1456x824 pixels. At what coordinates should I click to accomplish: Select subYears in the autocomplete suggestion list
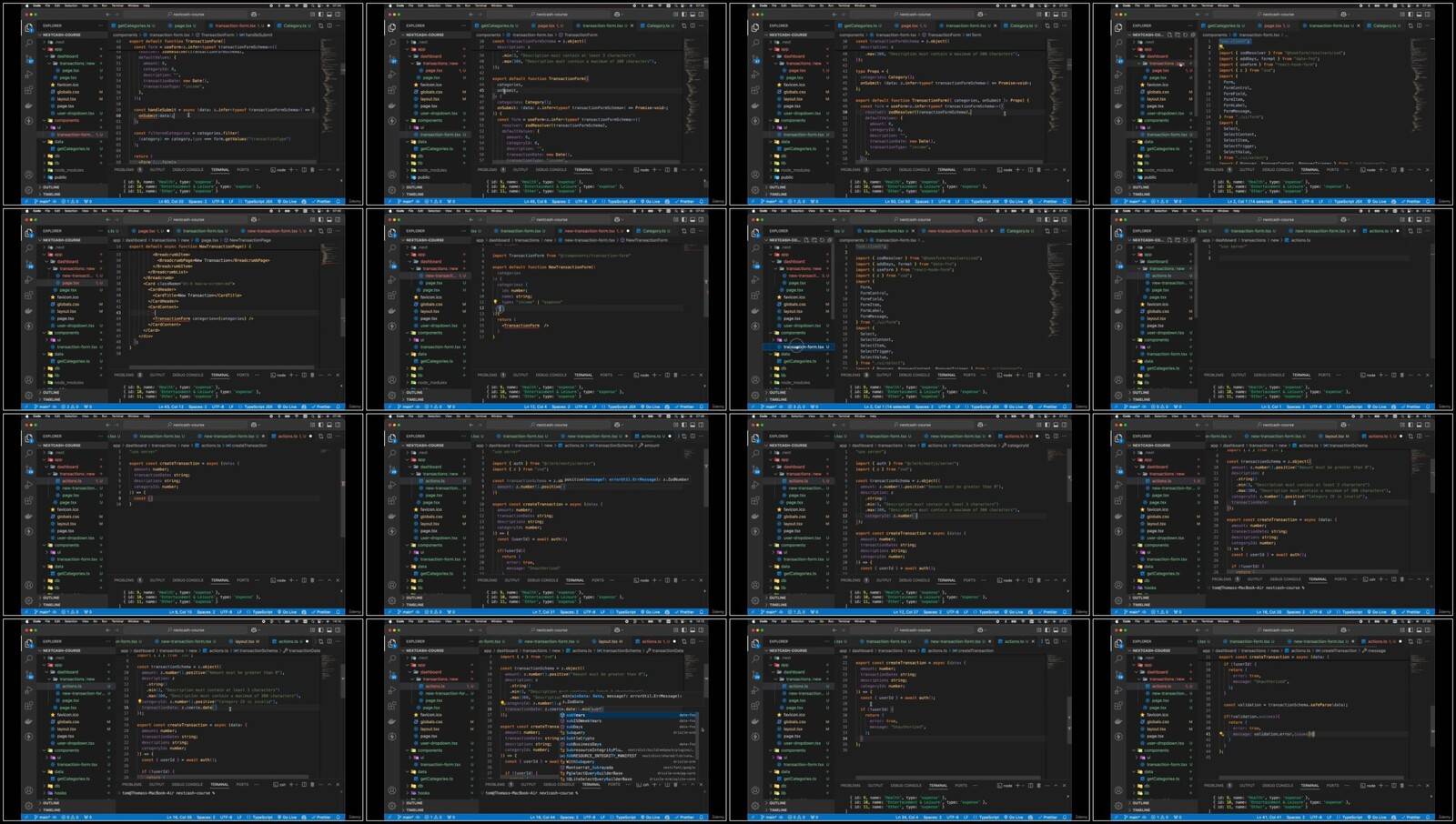click(629, 715)
